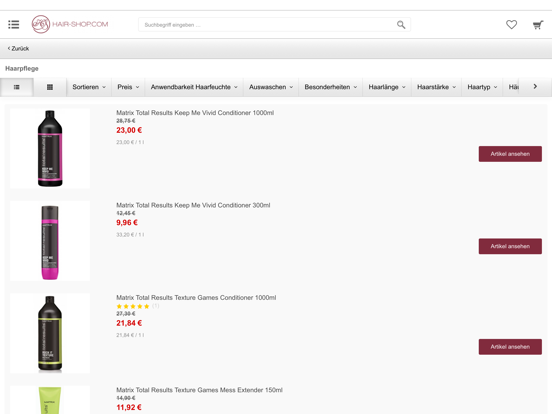Click the Haarpflege category heading
This screenshot has width=552, height=414.
pos(22,68)
